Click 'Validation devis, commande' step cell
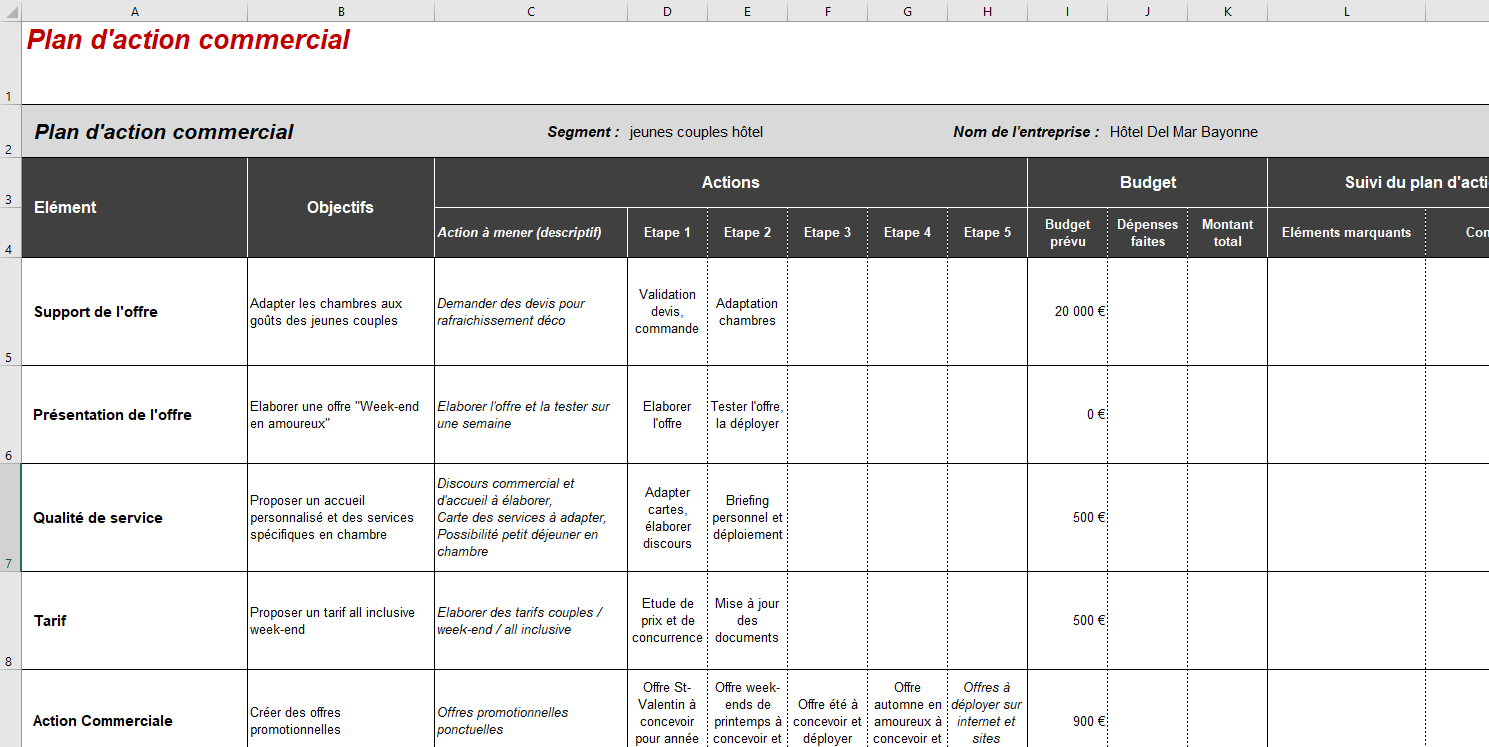This screenshot has height=747, width=1489. [667, 311]
